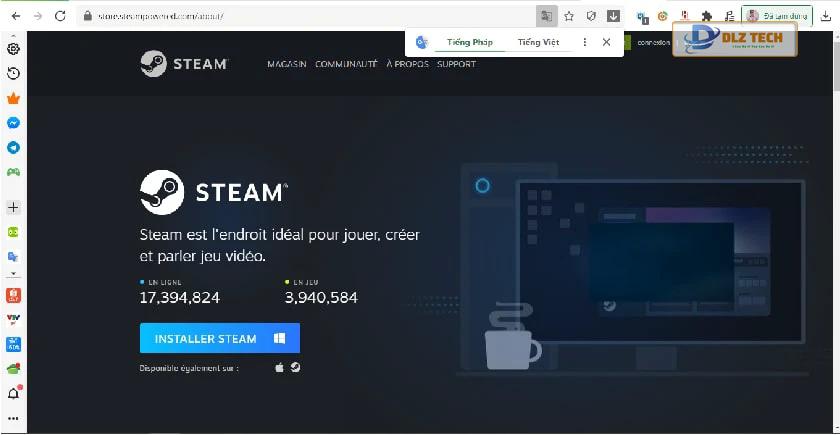Viewport: 840px width, 435px height.
Task: Click the page vertical scrollbar
Action: 836,230
